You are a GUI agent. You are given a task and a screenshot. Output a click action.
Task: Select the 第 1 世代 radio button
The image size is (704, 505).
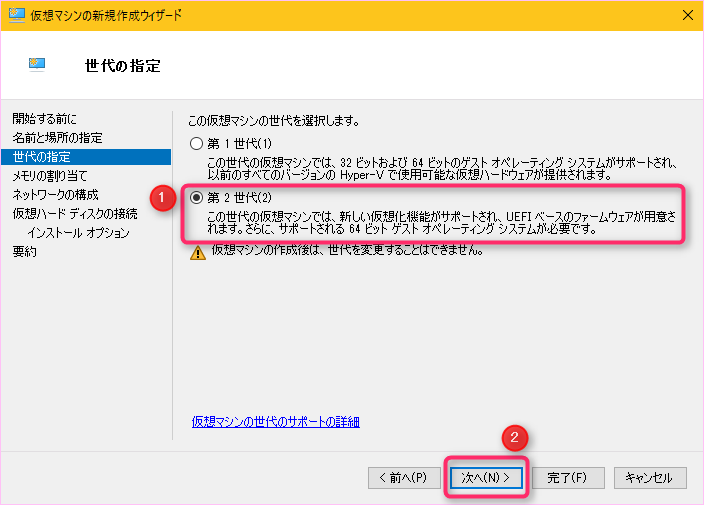pos(196,144)
